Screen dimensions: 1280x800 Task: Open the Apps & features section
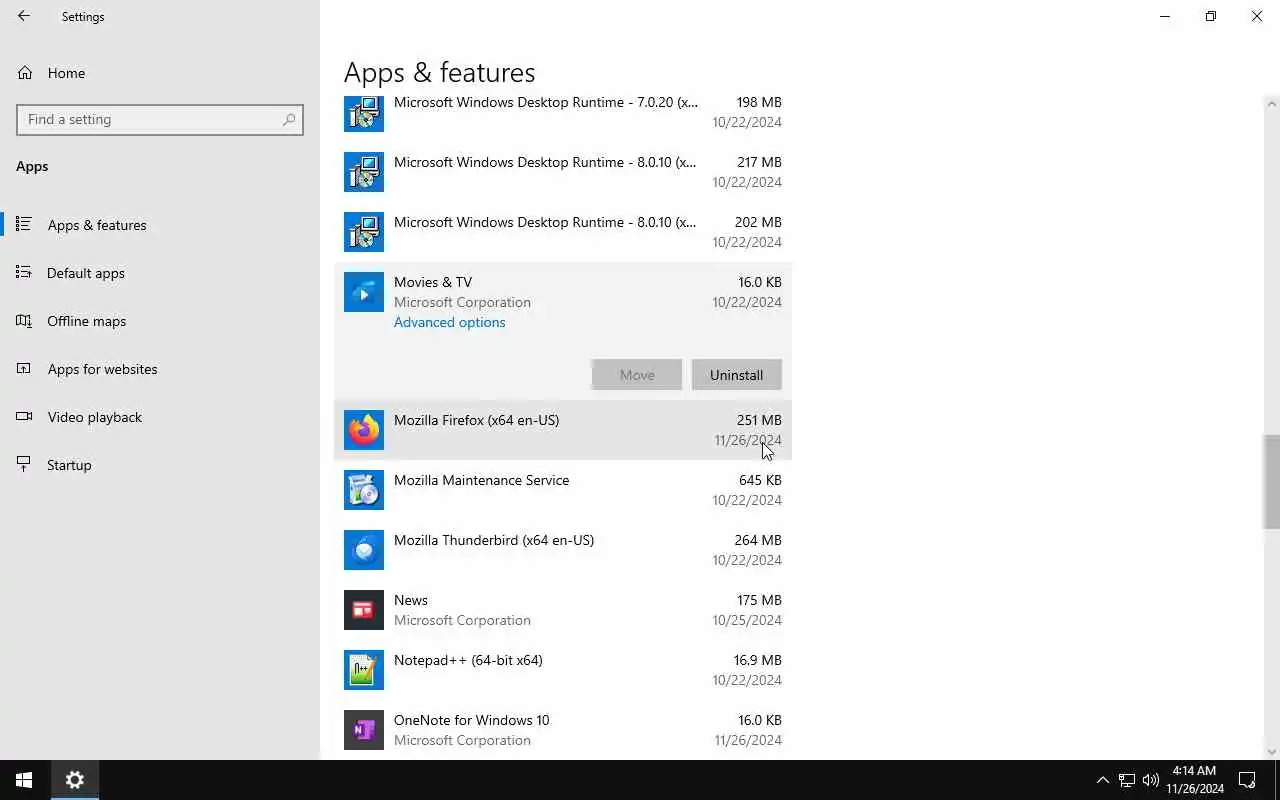(x=160, y=225)
